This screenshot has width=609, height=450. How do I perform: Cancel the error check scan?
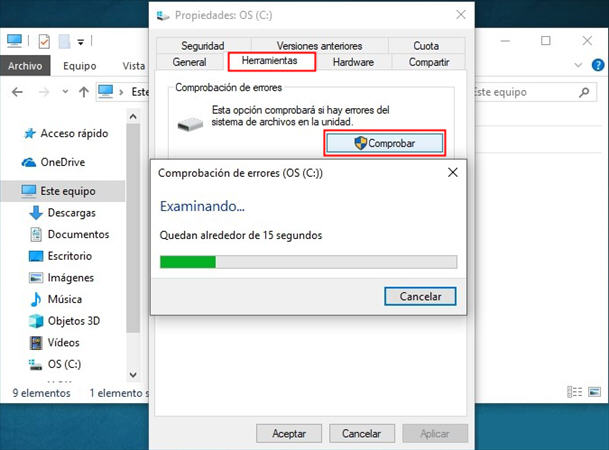pos(420,296)
